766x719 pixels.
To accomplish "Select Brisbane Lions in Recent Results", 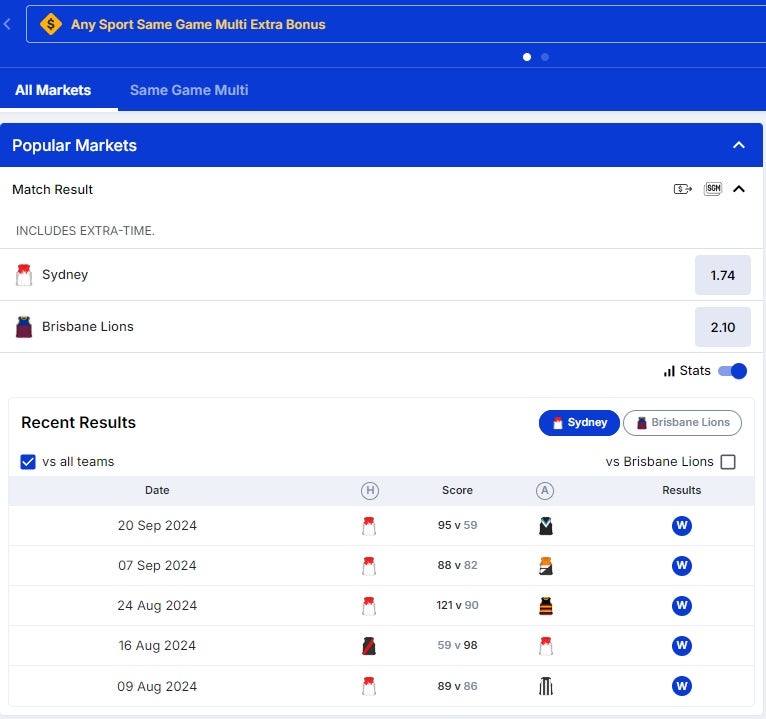I will pyautogui.click(x=682, y=423).
